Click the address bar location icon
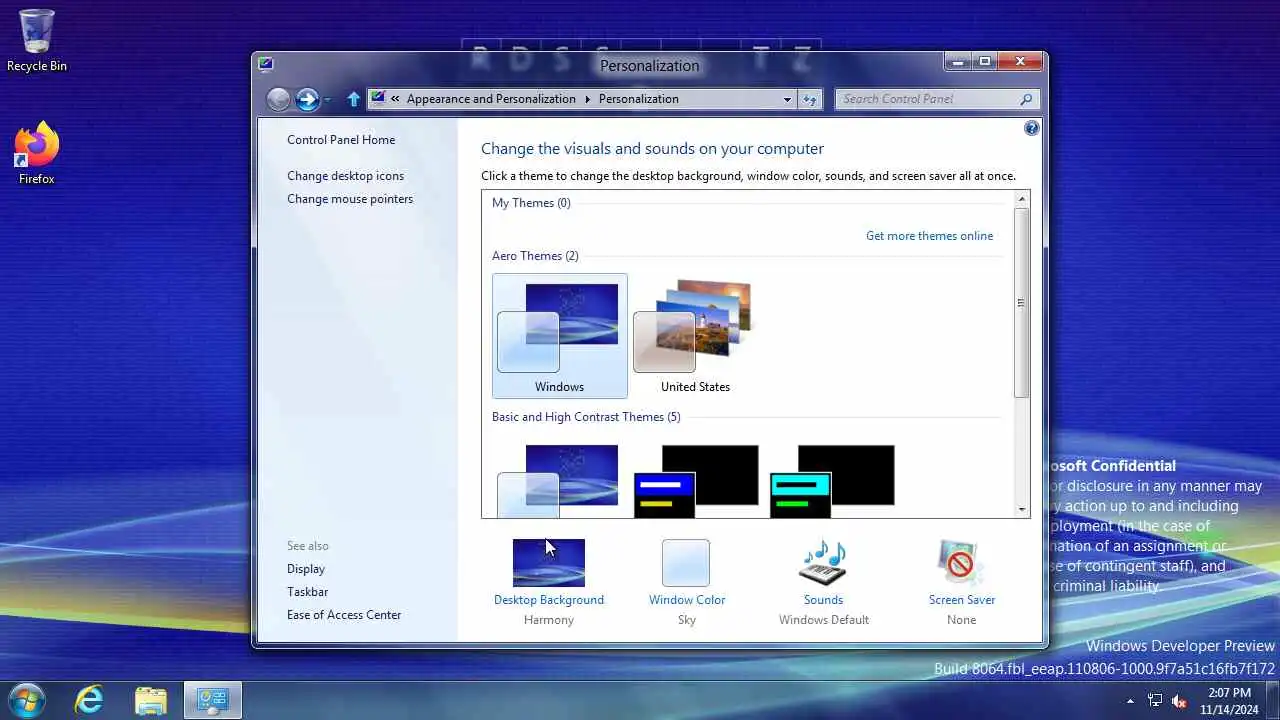This screenshot has width=1280, height=720. 378,98
